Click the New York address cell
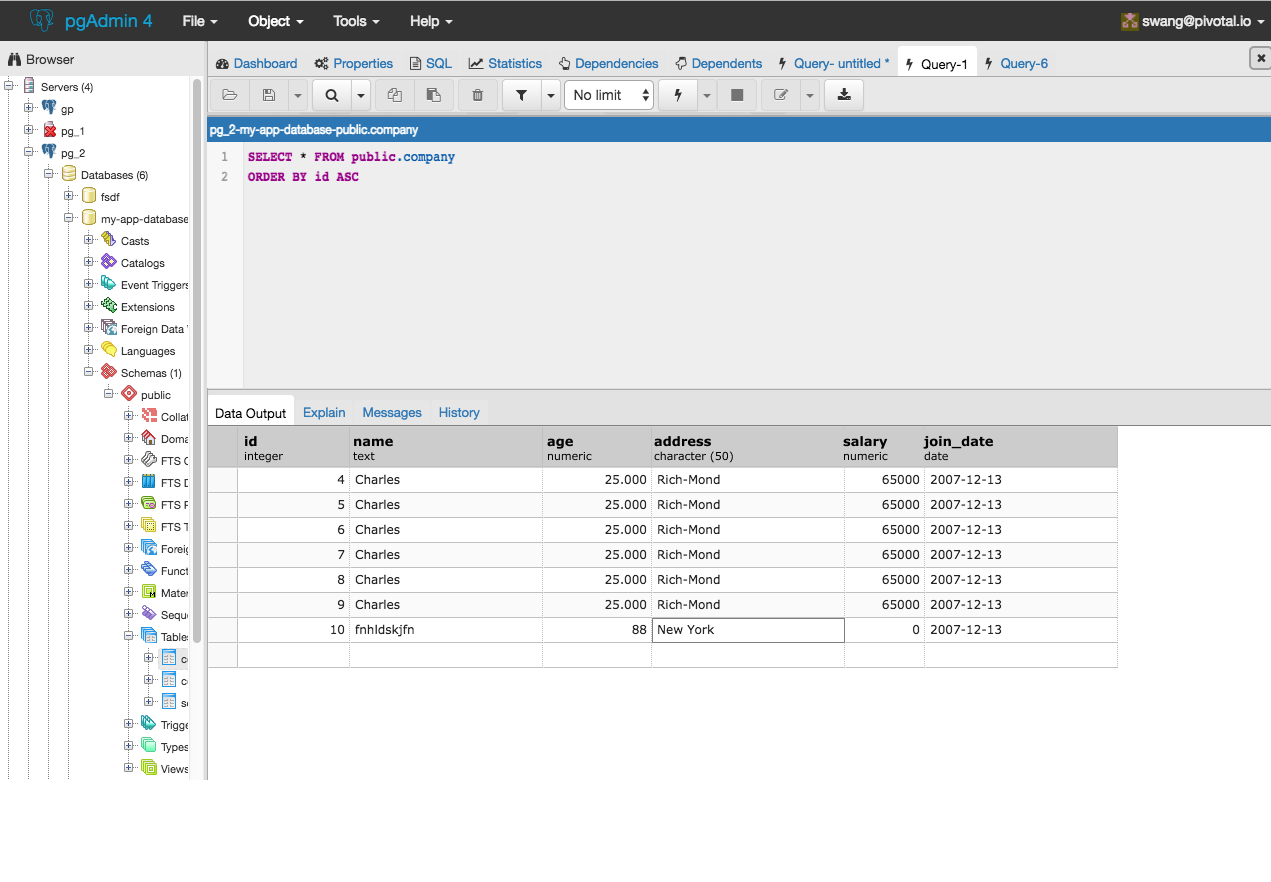The width and height of the screenshot is (1271, 882). click(x=747, y=630)
